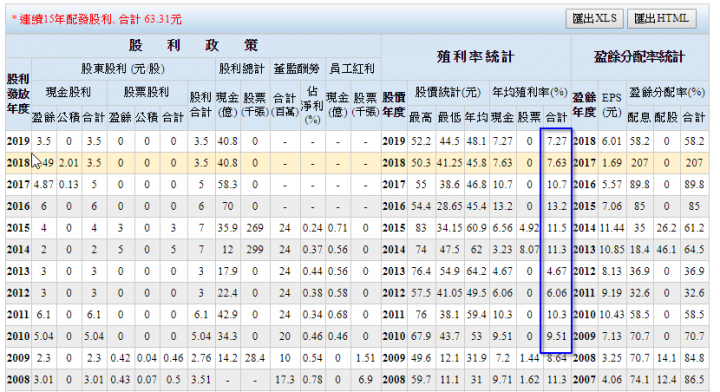The width and height of the screenshot is (720, 392).
Task: Click the 匯出HTML export button
Action: coord(661,19)
